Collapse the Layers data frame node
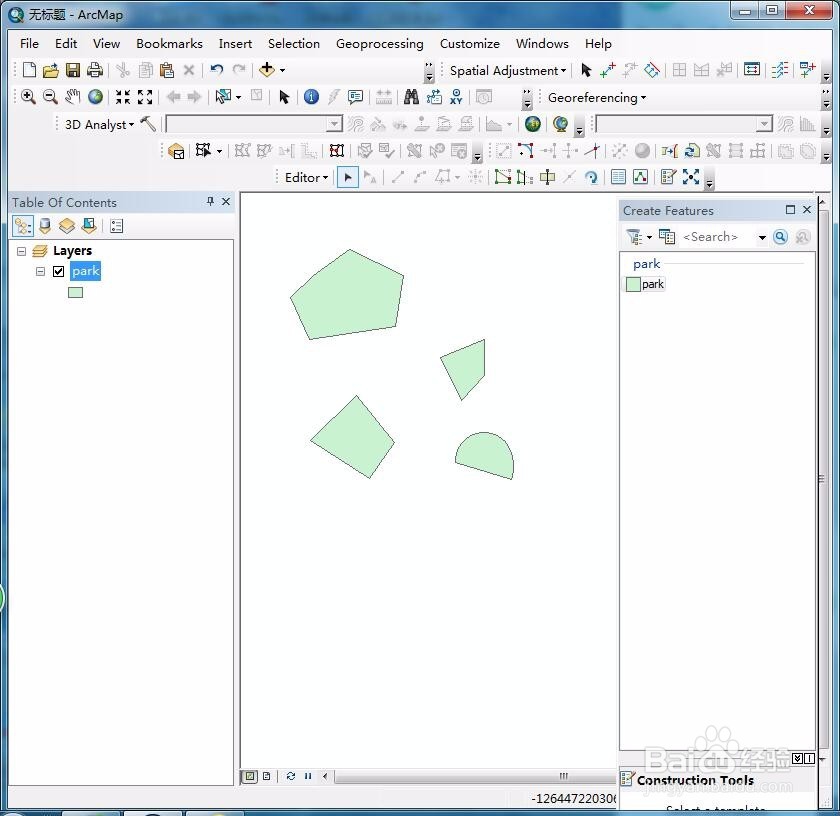Image resolution: width=840 pixels, height=816 pixels. 21,251
